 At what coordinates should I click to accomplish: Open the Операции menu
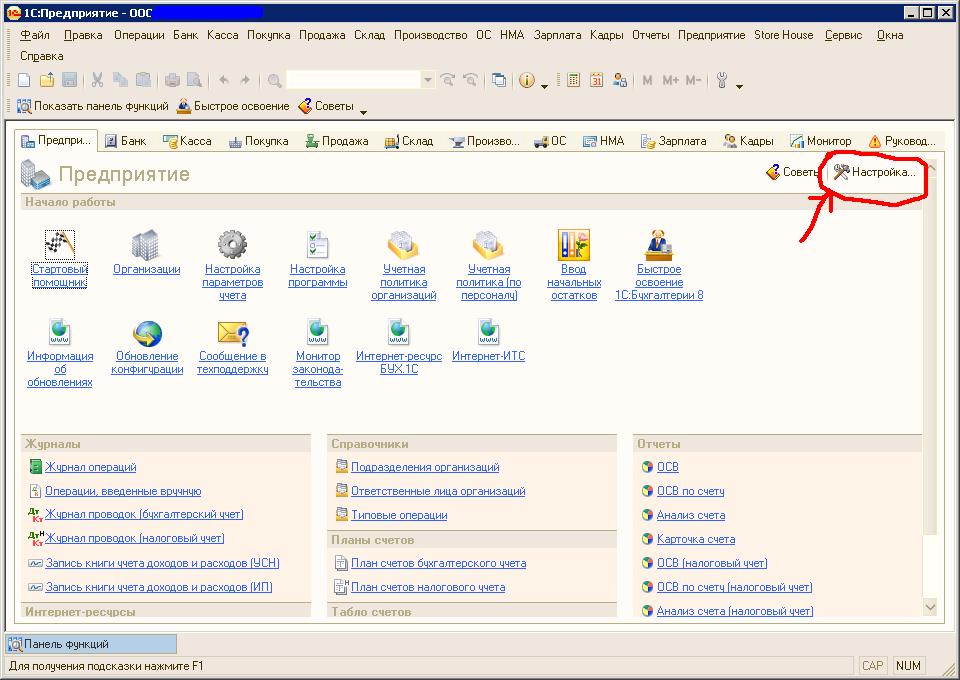139,35
